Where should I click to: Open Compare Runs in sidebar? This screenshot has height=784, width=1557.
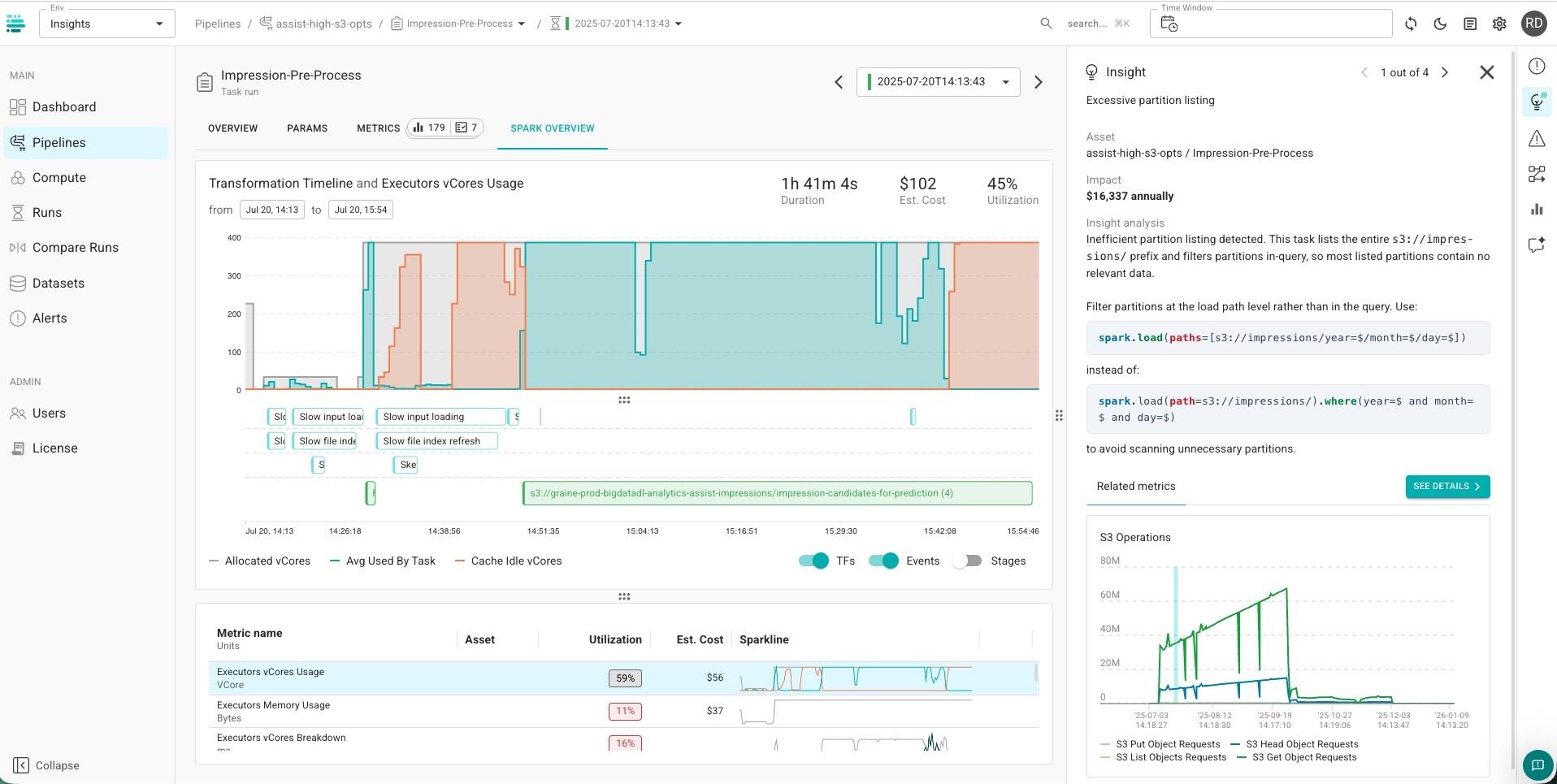point(85,248)
